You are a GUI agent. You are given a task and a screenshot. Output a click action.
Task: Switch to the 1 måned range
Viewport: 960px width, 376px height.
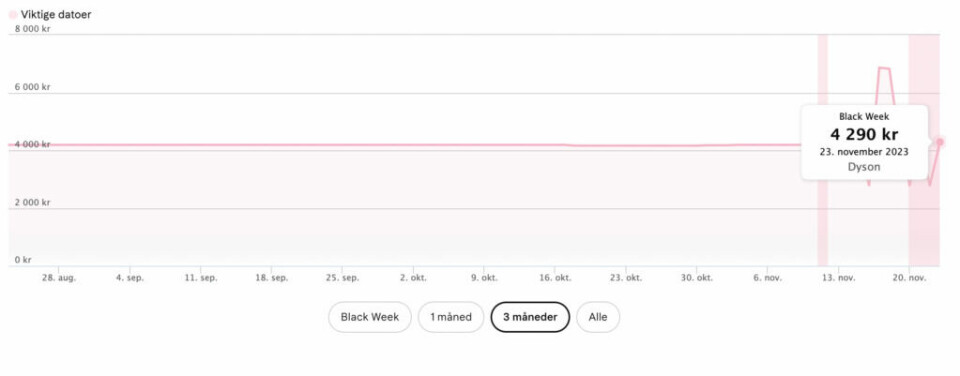pyautogui.click(x=451, y=317)
